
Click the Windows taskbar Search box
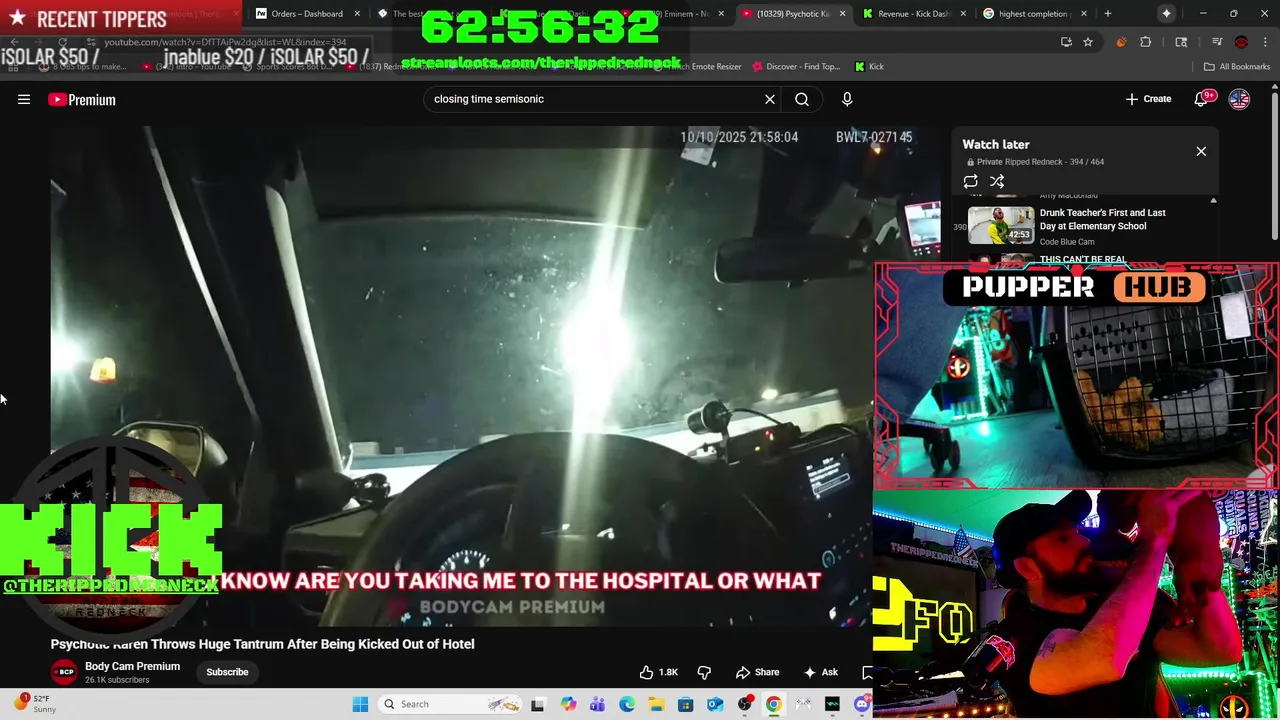coord(450,704)
